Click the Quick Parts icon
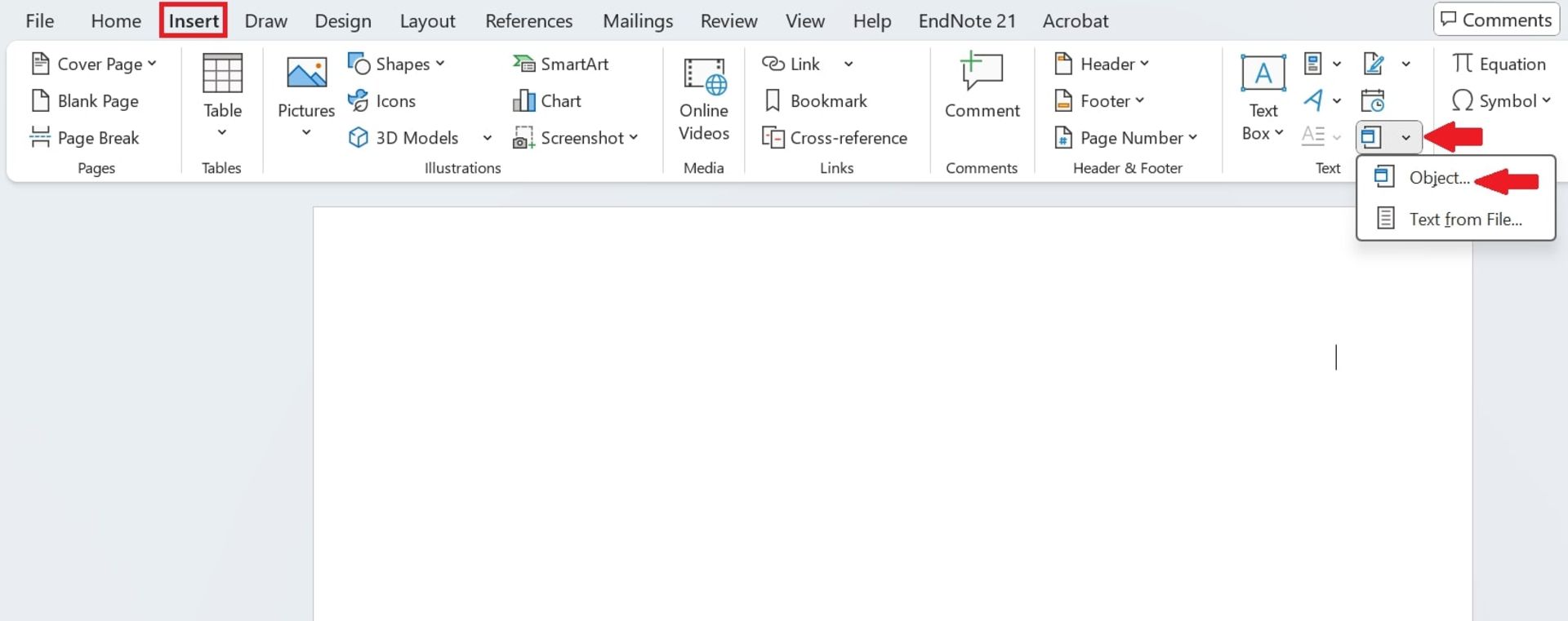 coord(1313,64)
